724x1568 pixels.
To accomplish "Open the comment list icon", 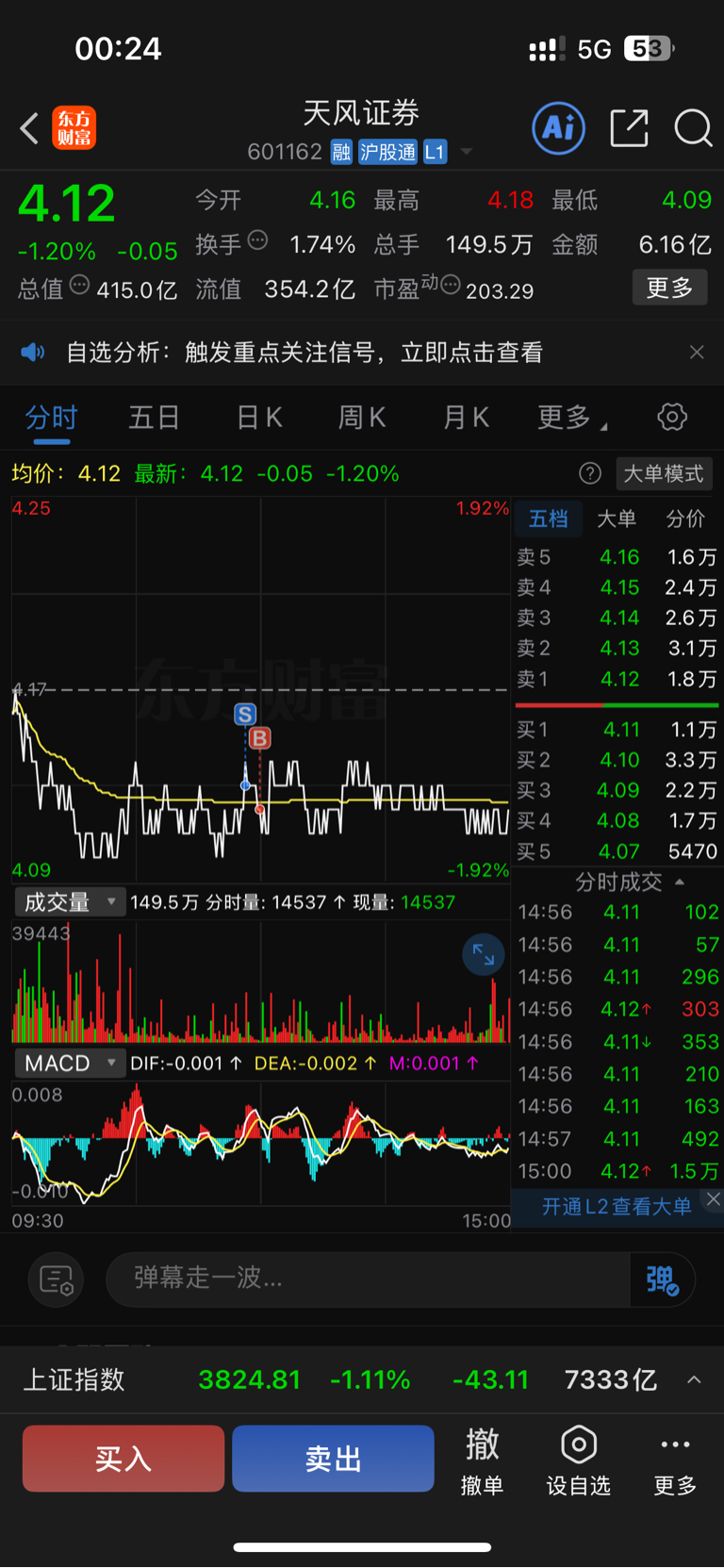I will (x=57, y=1279).
